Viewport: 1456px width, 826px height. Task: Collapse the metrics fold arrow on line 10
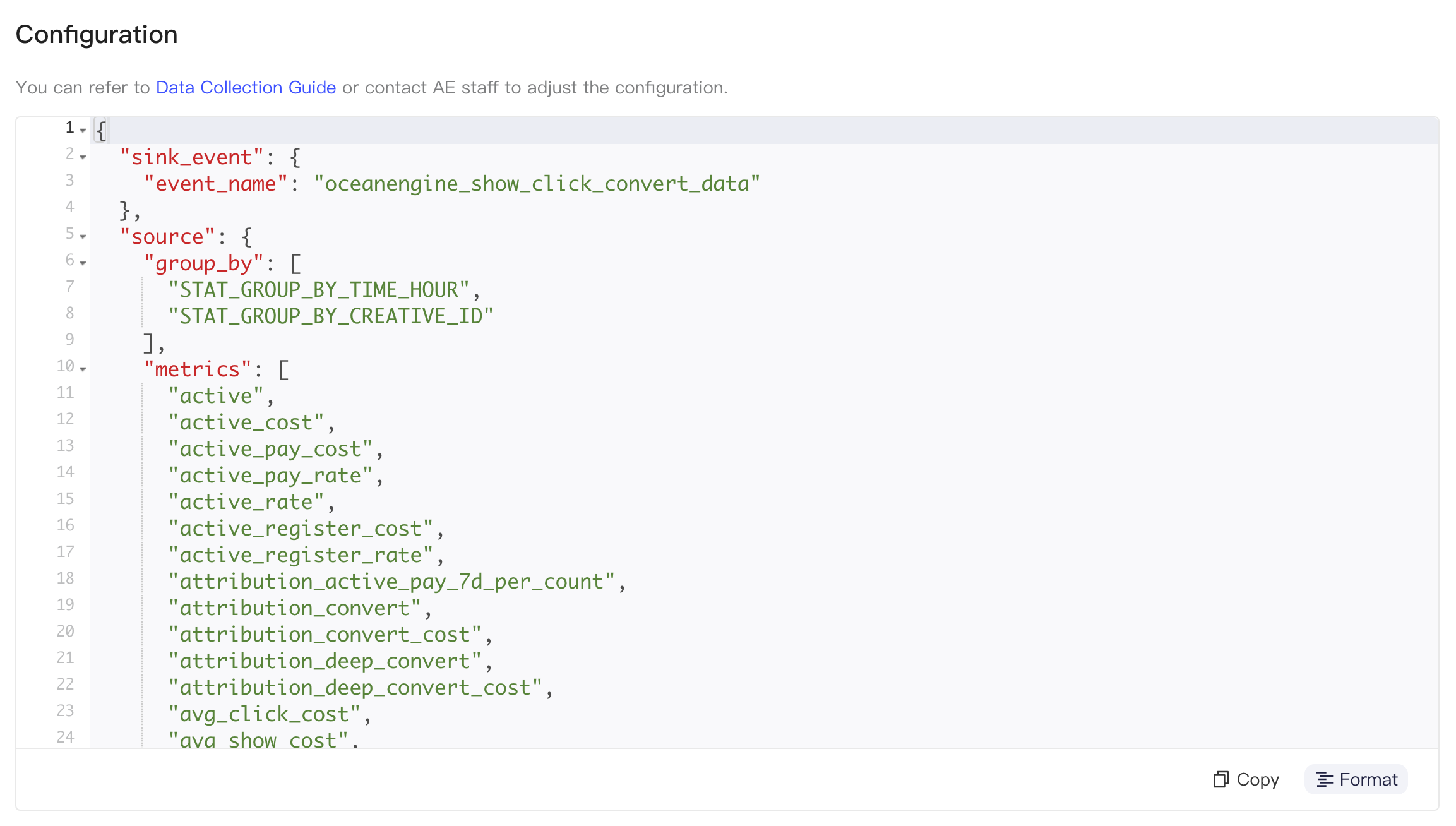[x=83, y=369]
